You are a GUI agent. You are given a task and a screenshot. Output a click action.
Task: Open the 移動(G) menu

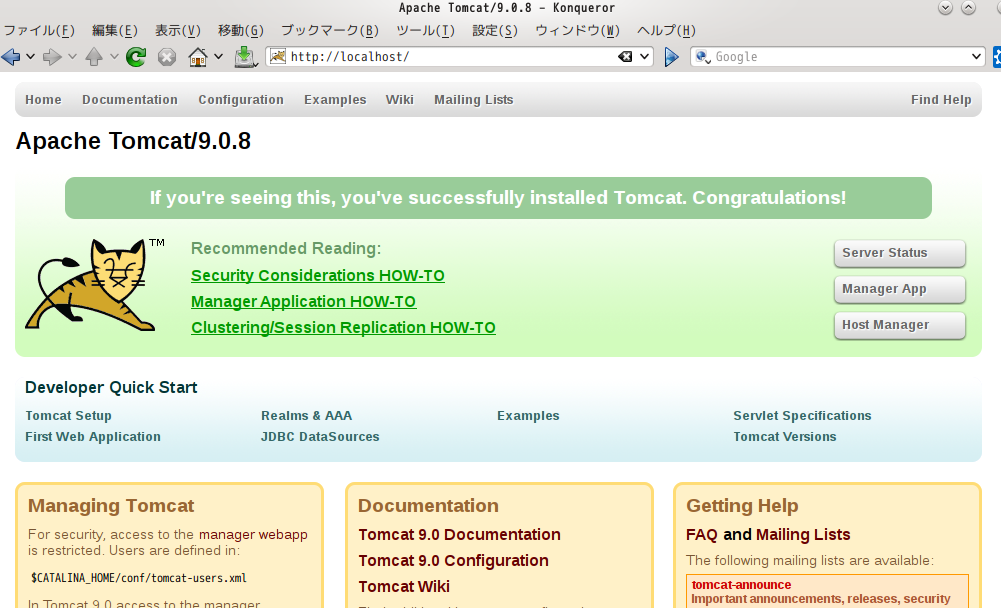pos(241,31)
